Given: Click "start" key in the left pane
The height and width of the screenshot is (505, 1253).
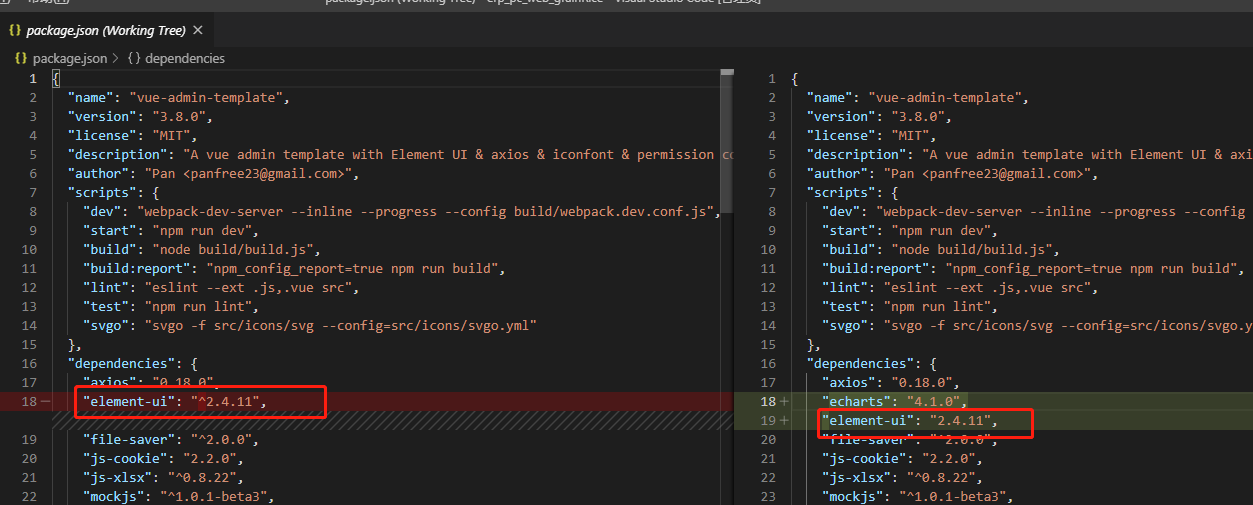Looking at the screenshot, I should pyautogui.click(x=110, y=231).
